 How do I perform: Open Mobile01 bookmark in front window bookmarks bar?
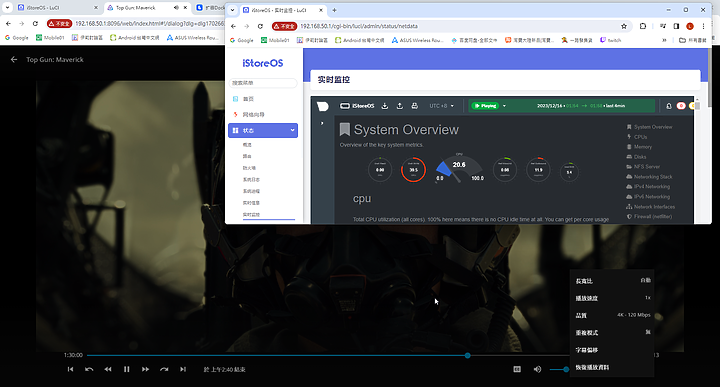[x=275, y=40]
